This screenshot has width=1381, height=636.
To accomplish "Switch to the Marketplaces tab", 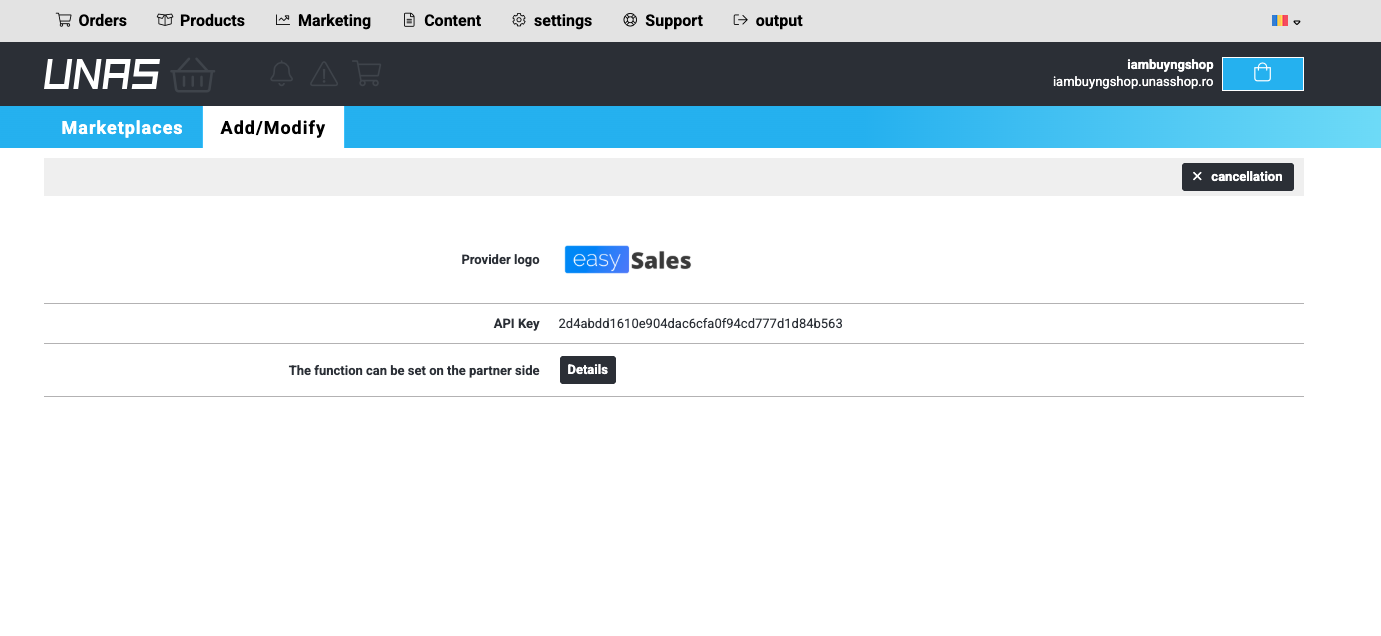I will click(x=122, y=128).
